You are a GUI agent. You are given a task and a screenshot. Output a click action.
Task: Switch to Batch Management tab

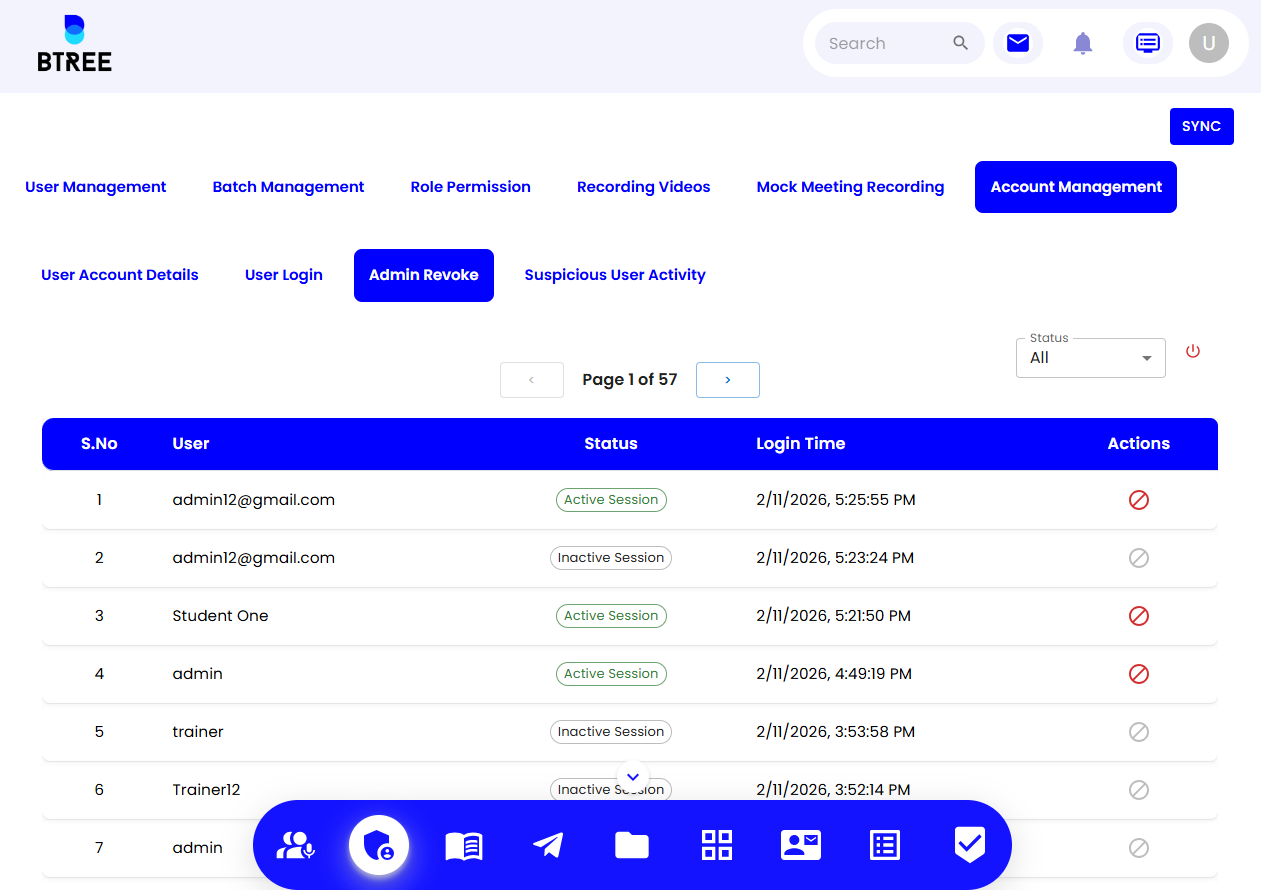pos(289,187)
